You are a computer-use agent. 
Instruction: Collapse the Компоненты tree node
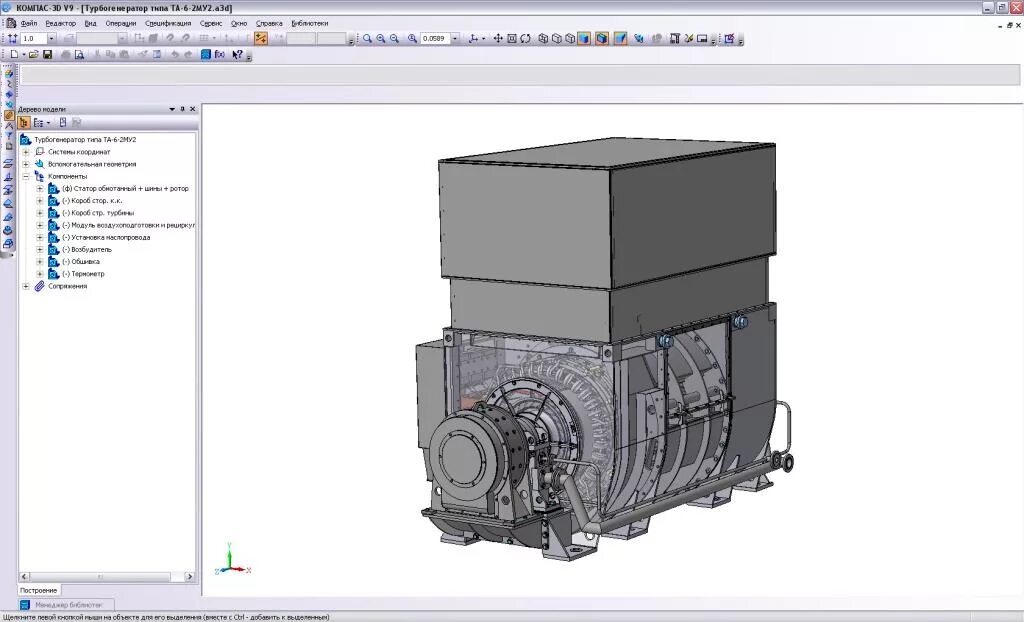click(26, 176)
